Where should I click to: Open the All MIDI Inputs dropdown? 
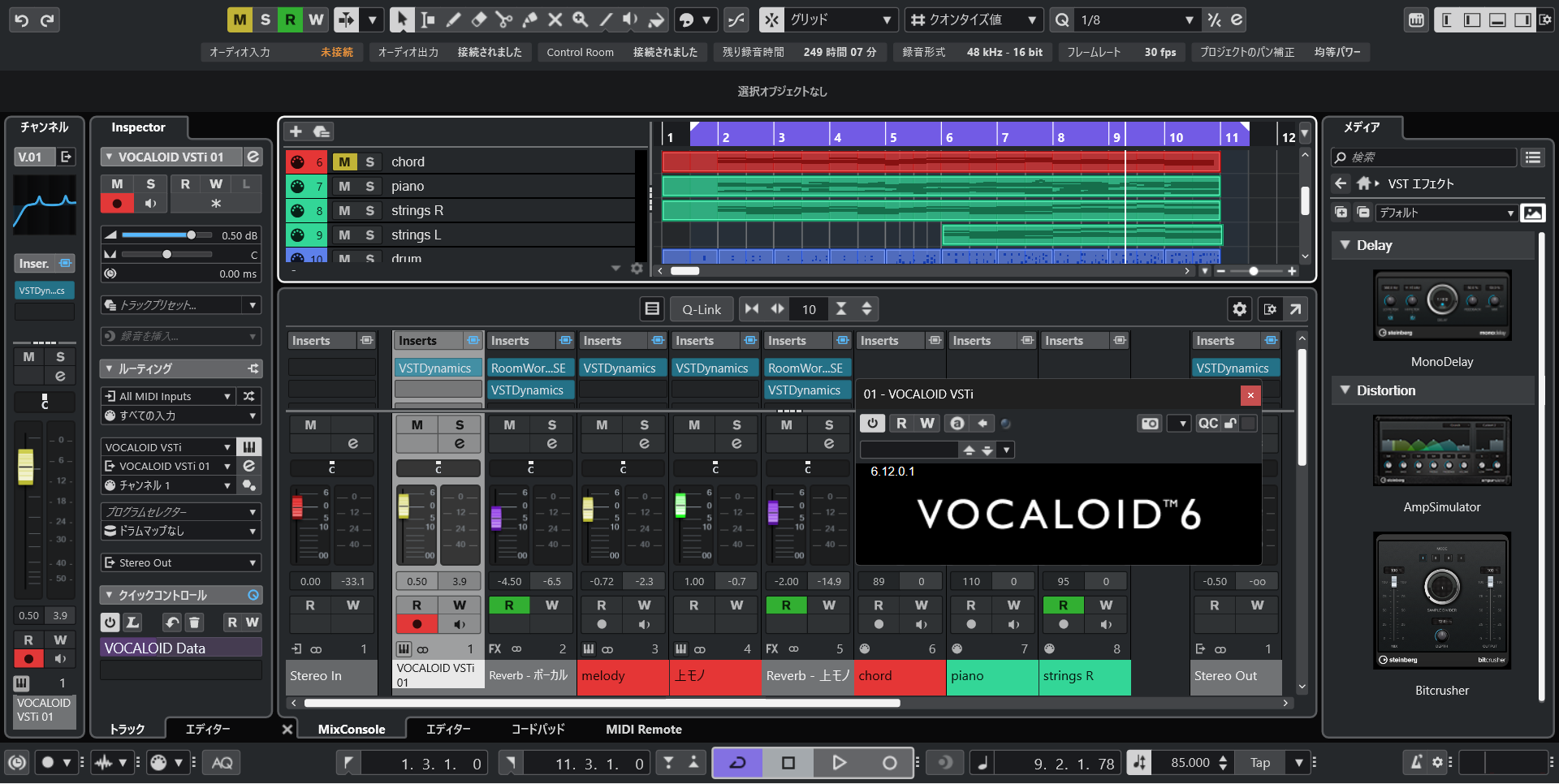tap(168, 396)
